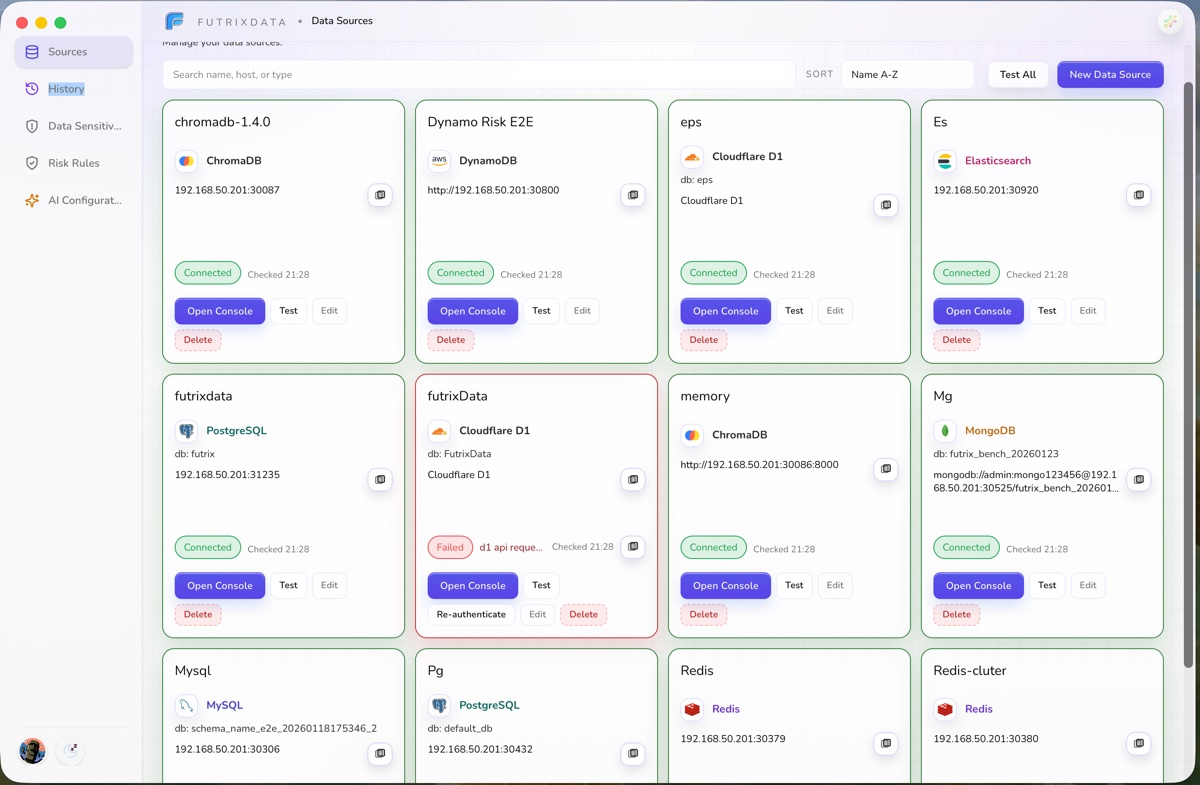
Task: Open Console for memory source
Action: tap(726, 586)
